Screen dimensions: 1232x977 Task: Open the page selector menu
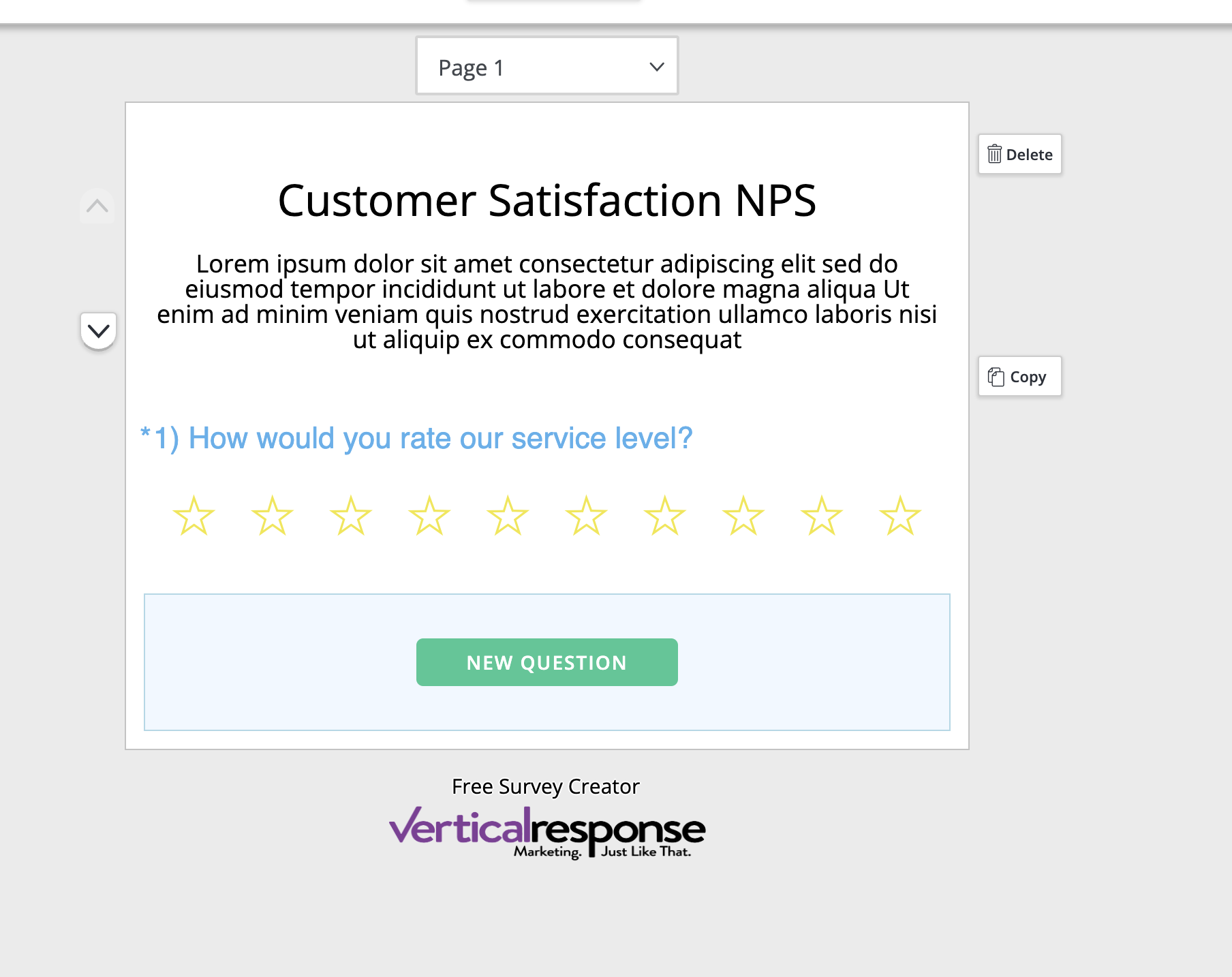(546, 65)
